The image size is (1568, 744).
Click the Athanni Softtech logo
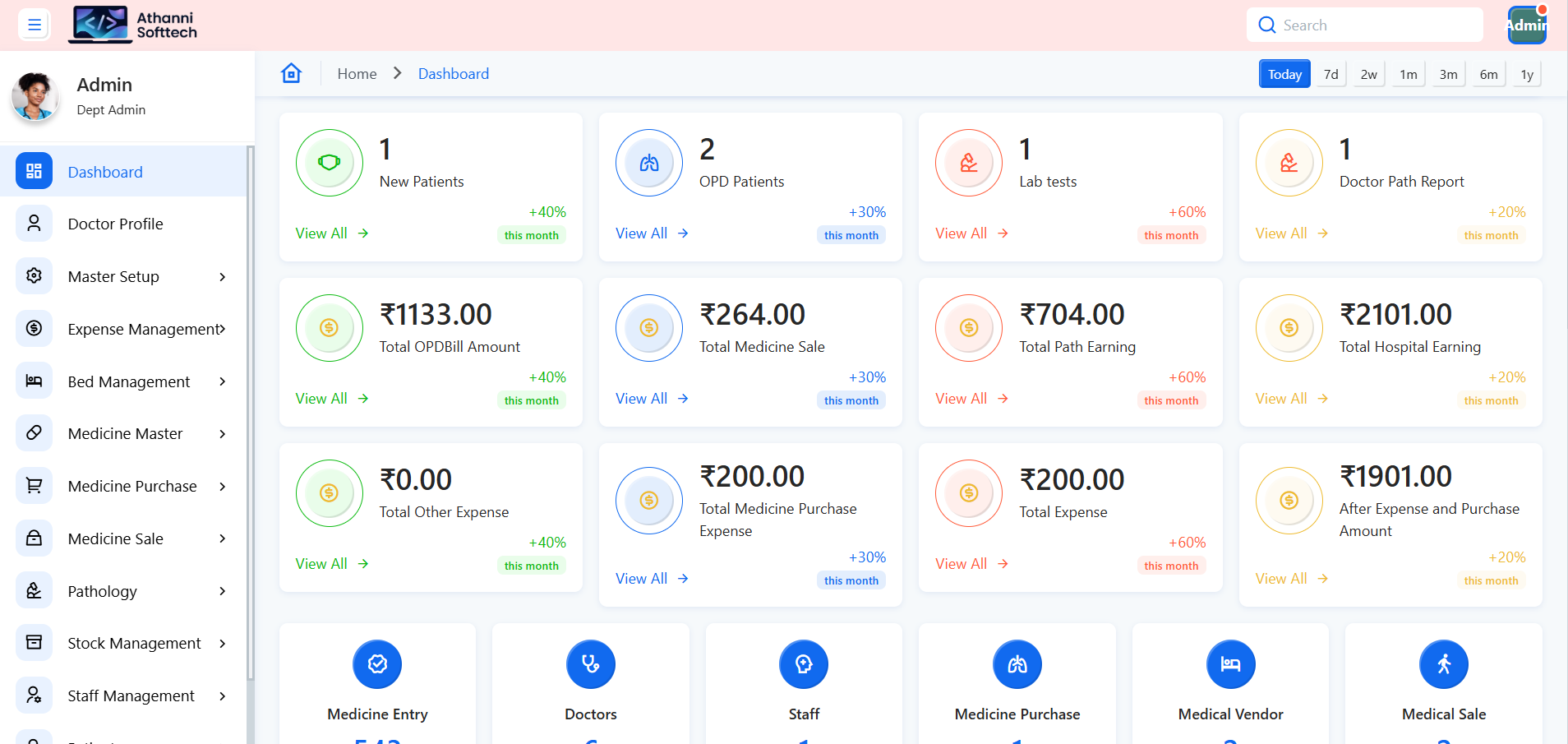[131, 25]
